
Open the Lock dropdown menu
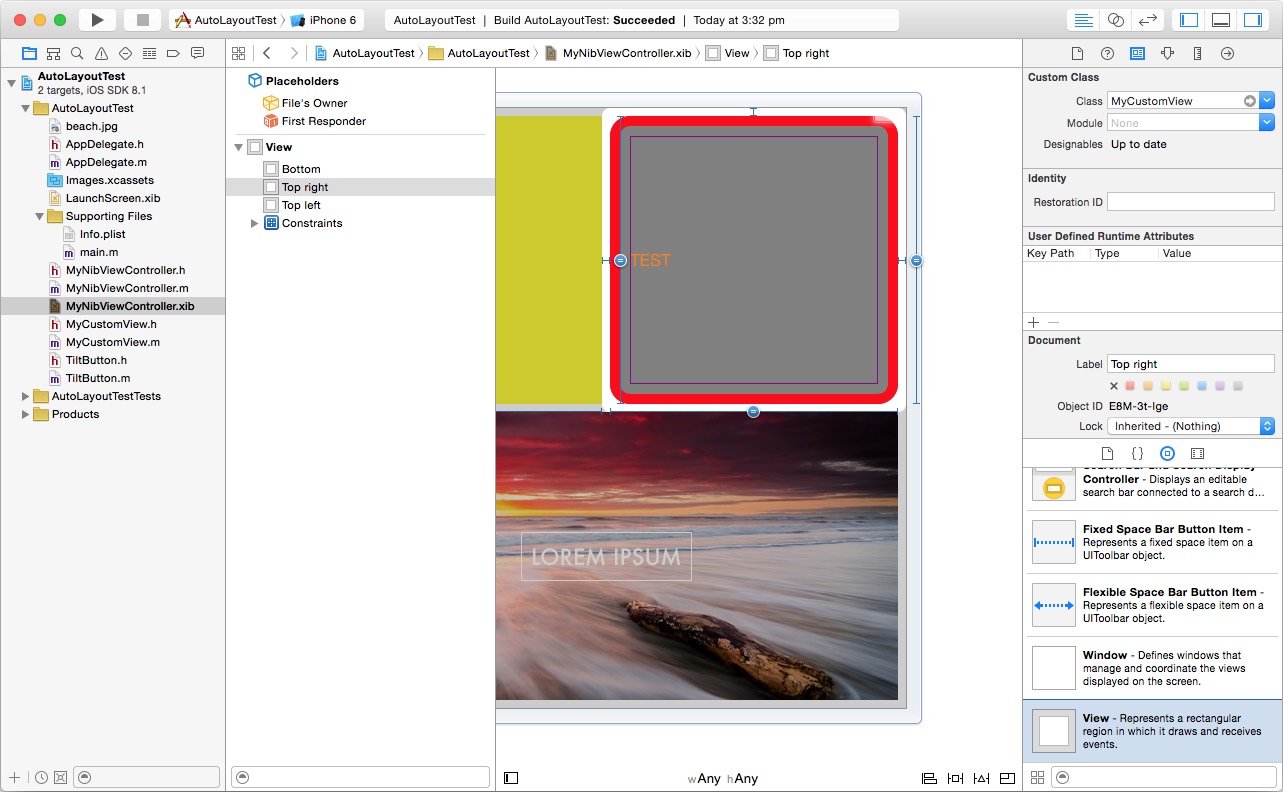[1190, 426]
